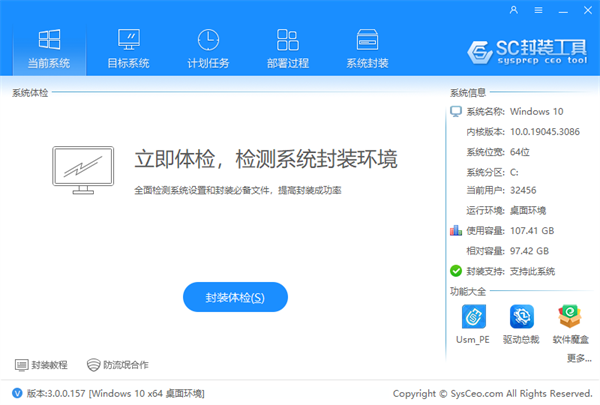
Task: Expand 更多... to show more tools
Action: pos(578,358)
